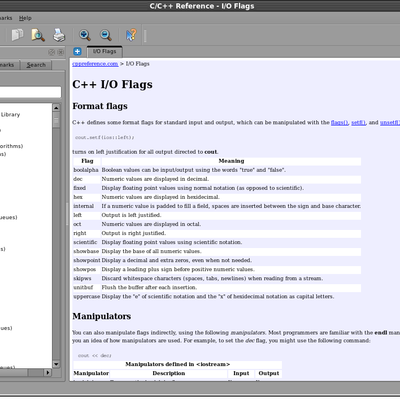
Task: Click sidebar scrollbar up arrow
Action: coord(56,108)
